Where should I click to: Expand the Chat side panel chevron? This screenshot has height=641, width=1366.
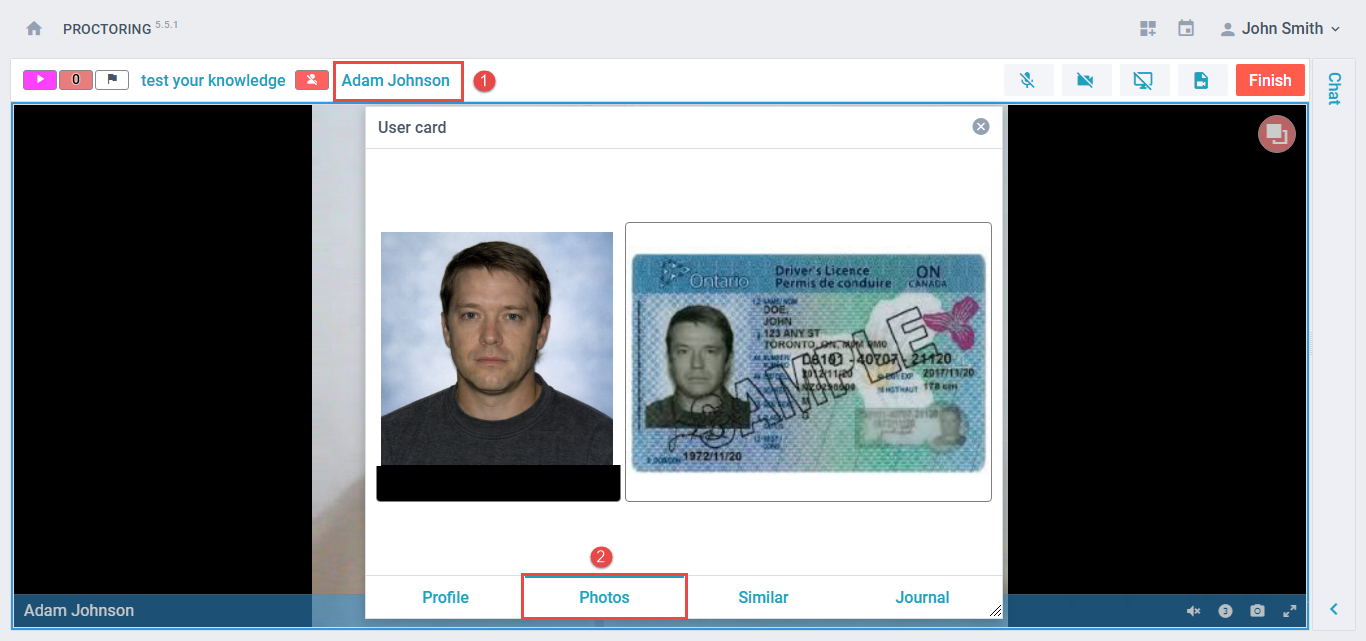point(1333,609)
